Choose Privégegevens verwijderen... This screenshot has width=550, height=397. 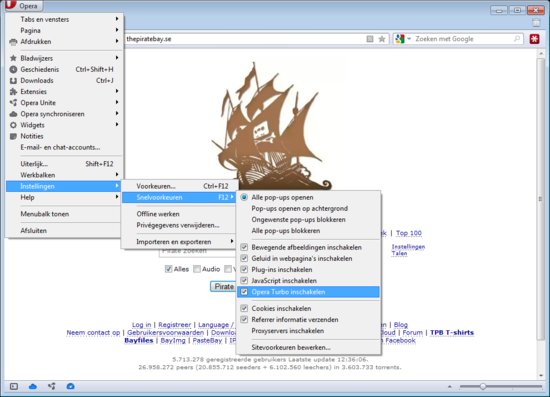[179, 225]
